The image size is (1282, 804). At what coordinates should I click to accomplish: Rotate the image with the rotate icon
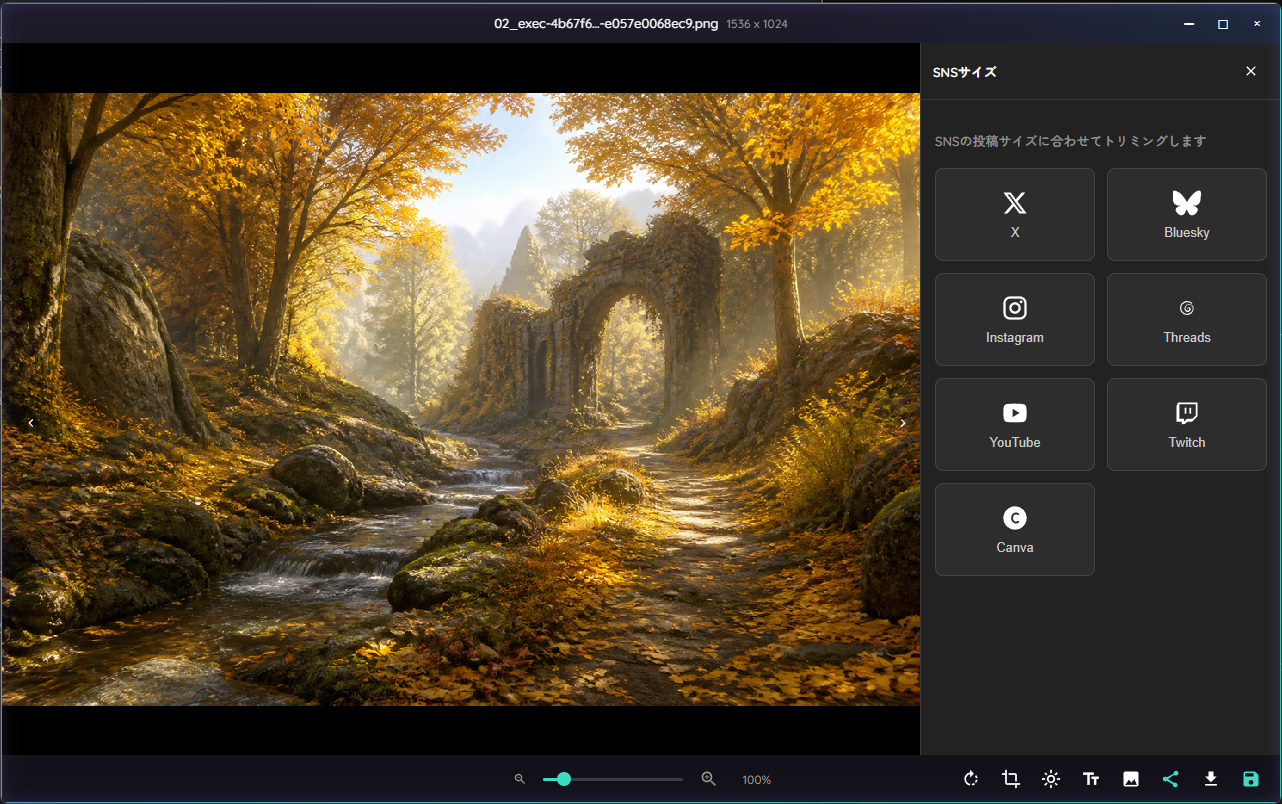(x=971, y=779)
